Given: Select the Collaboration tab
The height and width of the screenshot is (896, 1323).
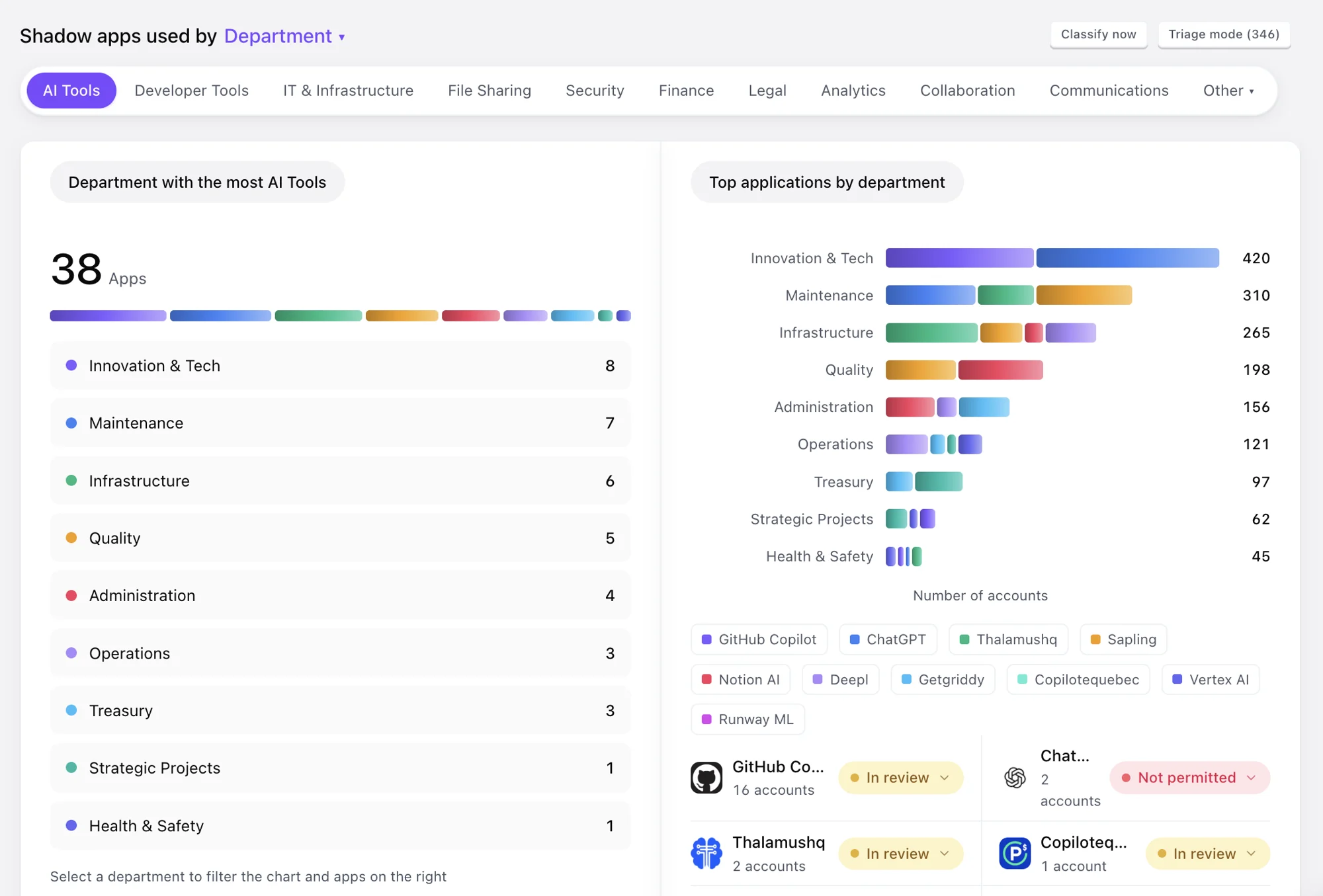Looking at the screenshot, I should click(x=967, y=91).
